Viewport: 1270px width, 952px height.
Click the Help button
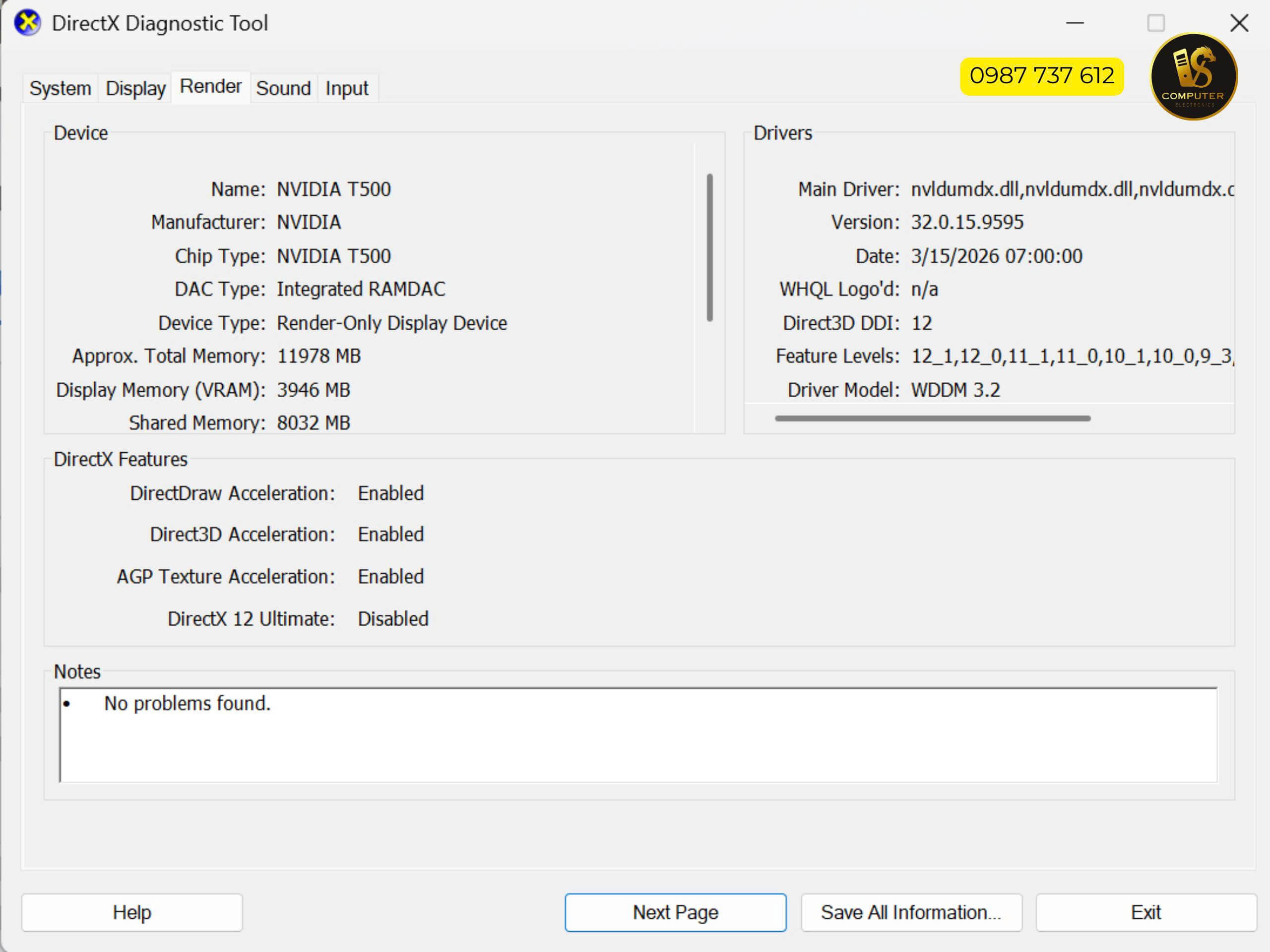click(132, 912)
